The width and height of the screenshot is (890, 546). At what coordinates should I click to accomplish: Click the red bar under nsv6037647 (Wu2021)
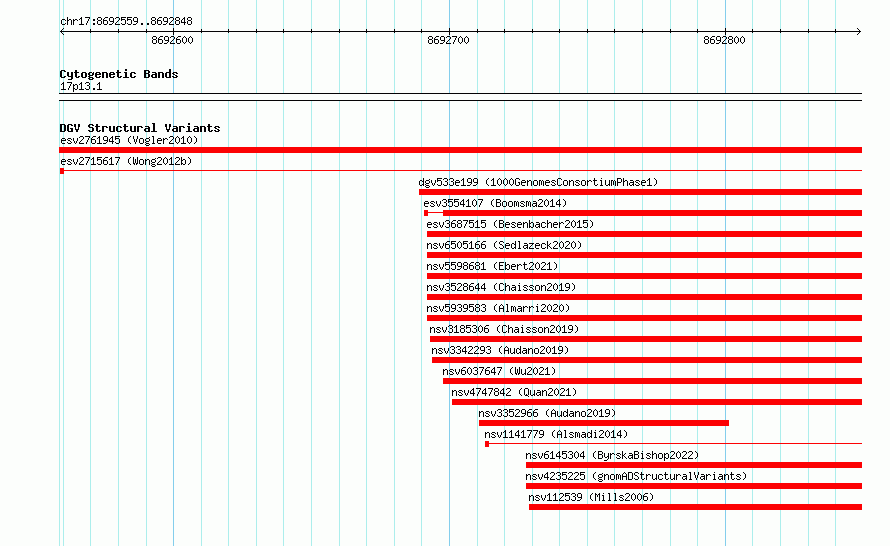pos(652,381)
